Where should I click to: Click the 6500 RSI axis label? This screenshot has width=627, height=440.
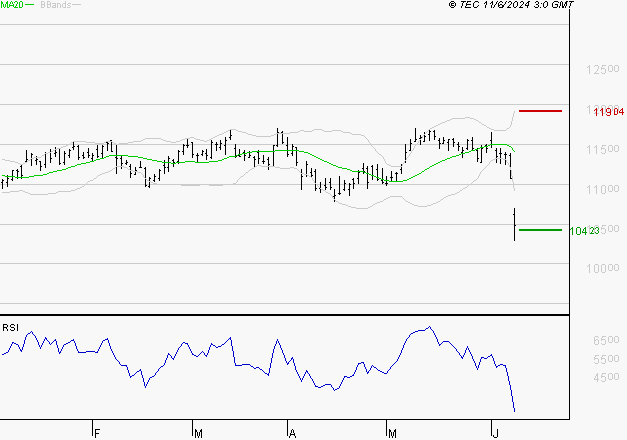(606, 340)
